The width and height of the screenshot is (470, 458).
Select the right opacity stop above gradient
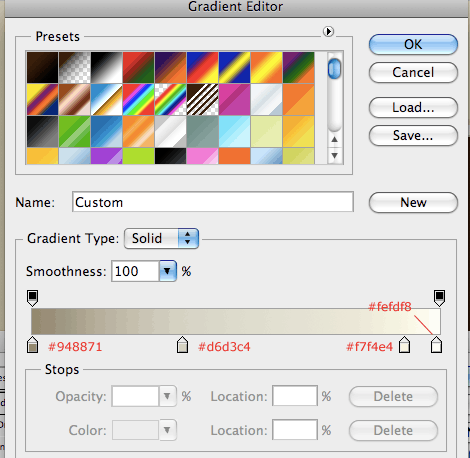coord(439,298)
